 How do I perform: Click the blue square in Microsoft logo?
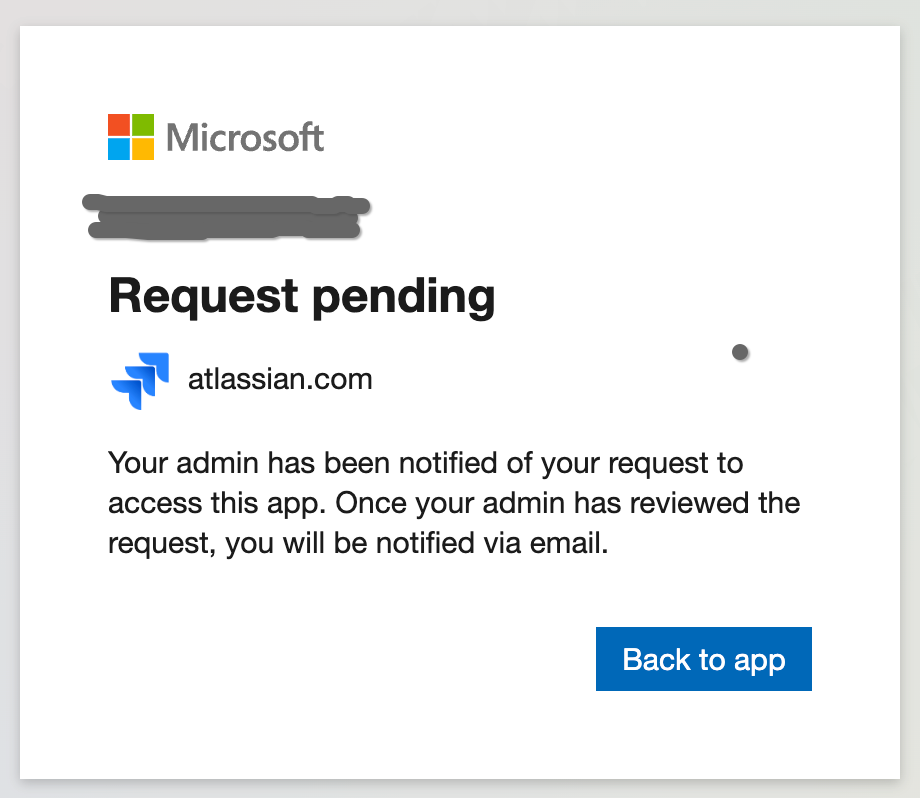pyautogui.click(x=119, y=149)
